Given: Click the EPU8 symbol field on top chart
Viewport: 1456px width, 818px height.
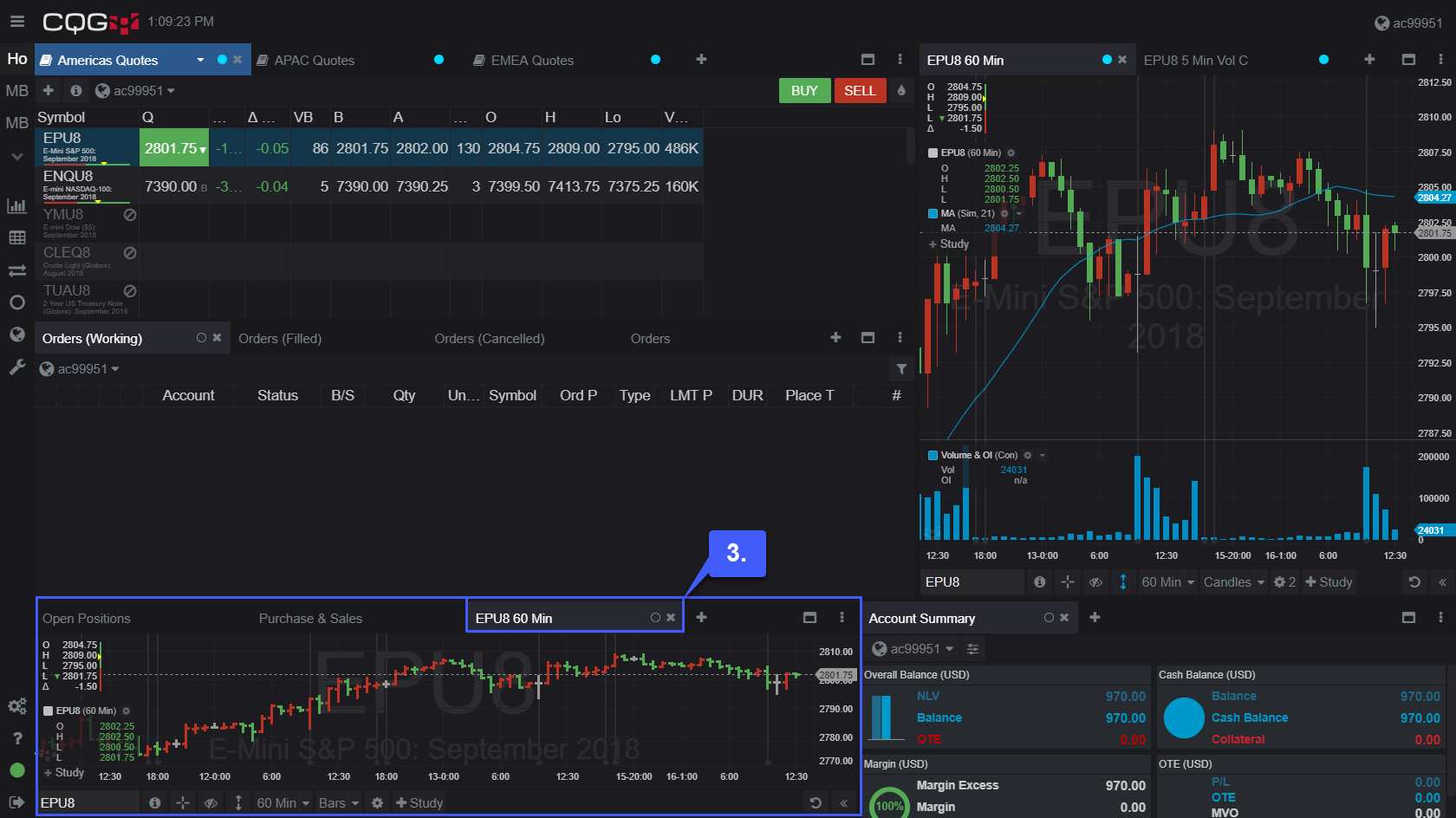Looking at the screenshot, I should coord(972,582).
